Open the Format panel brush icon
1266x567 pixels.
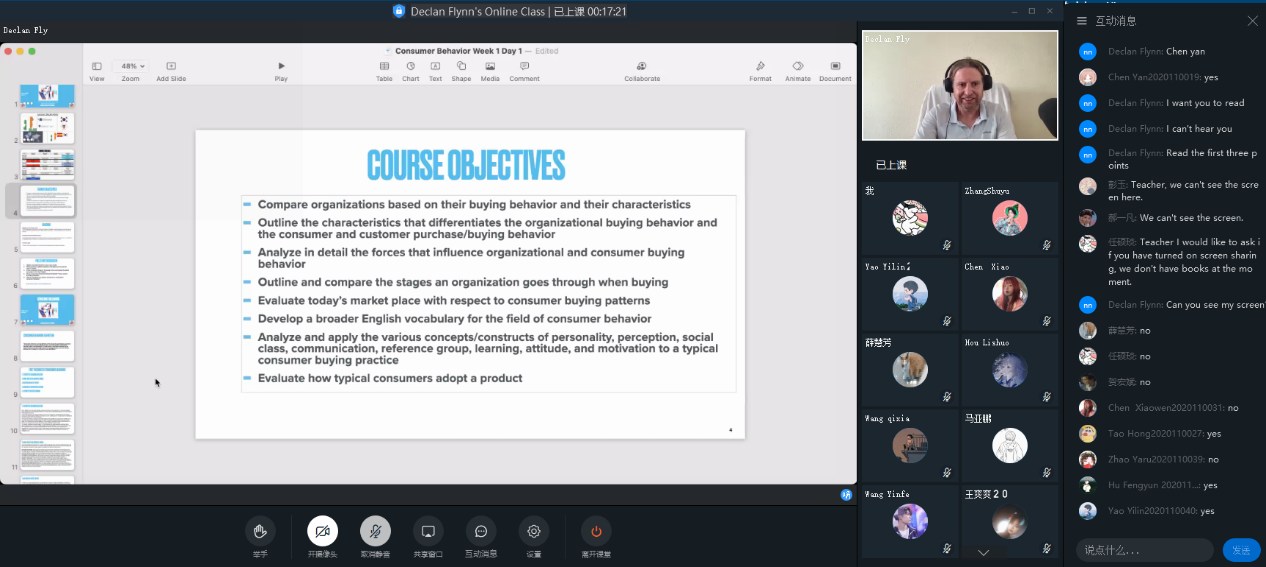760,66
